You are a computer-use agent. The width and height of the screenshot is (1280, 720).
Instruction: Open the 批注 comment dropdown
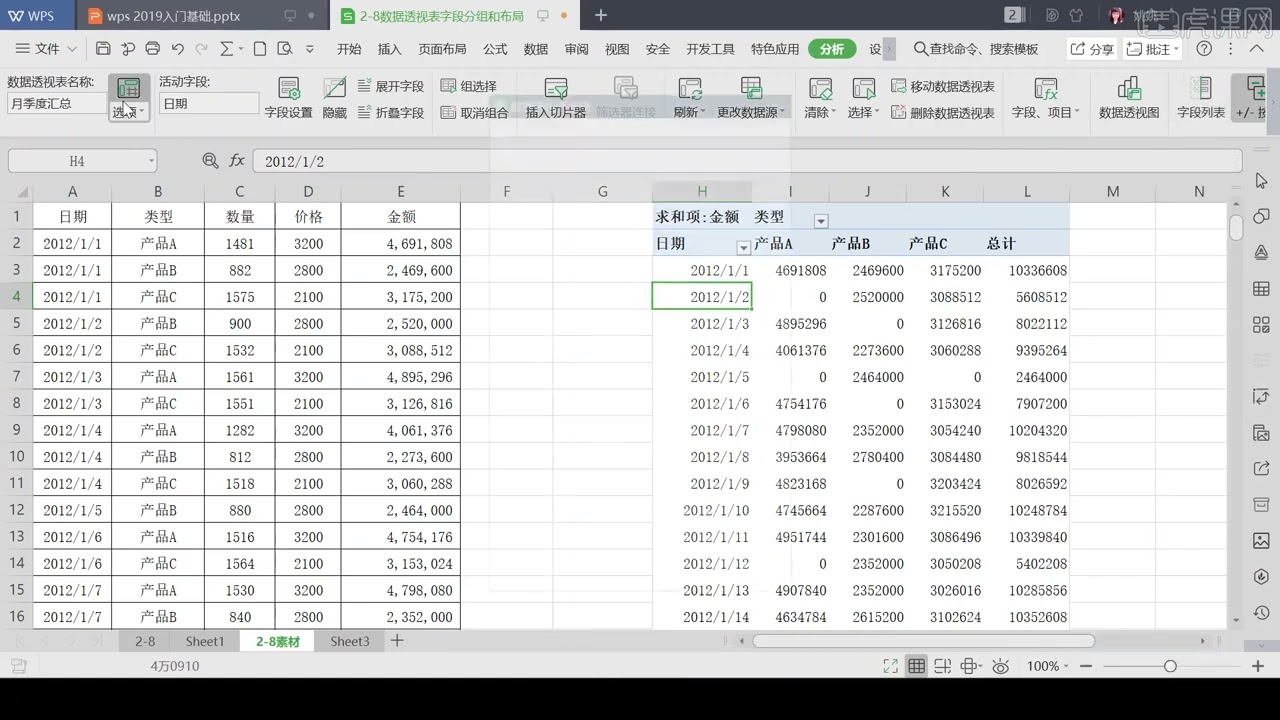(x=1153, y=49)
